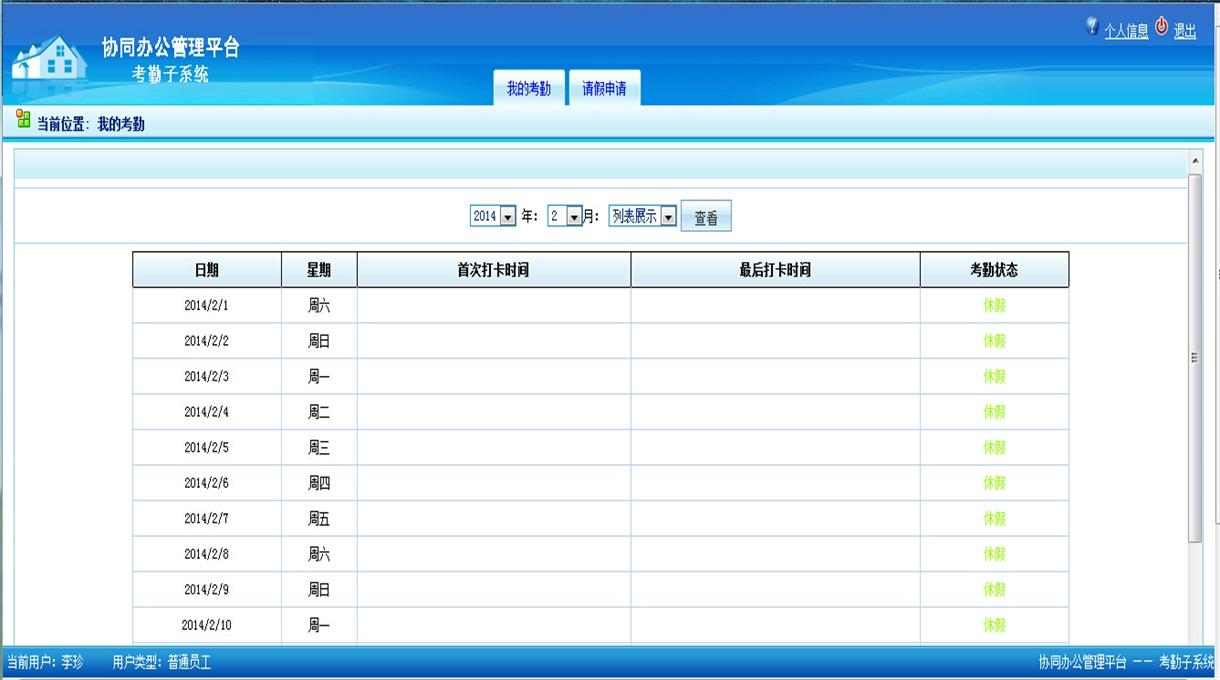Click 休假 status for 2014/2/5
The height and width of the screenshot is (680, 1220).
pyautogui.click(x=994, y=448)
